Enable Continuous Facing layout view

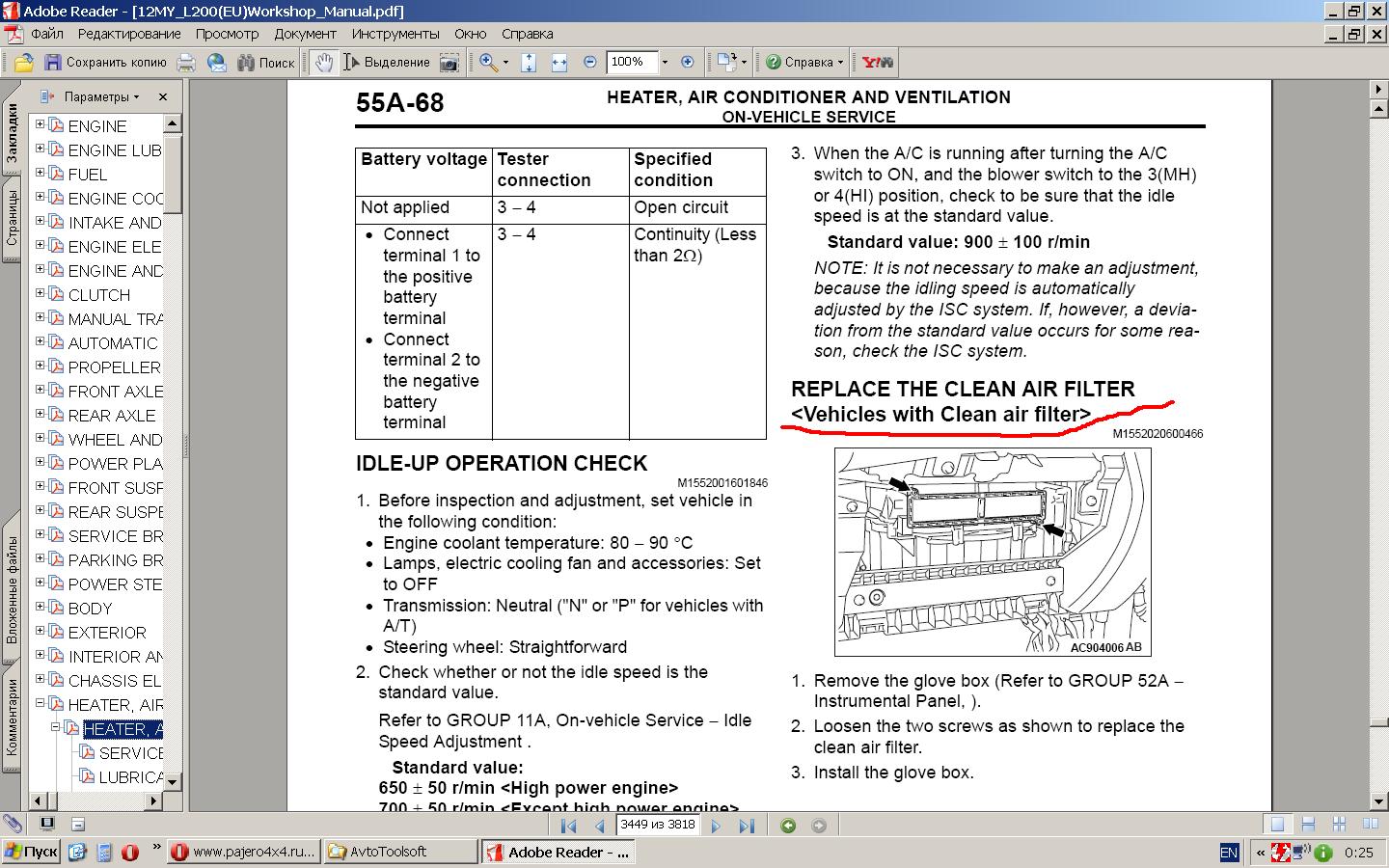click(x=1339, y=825)
